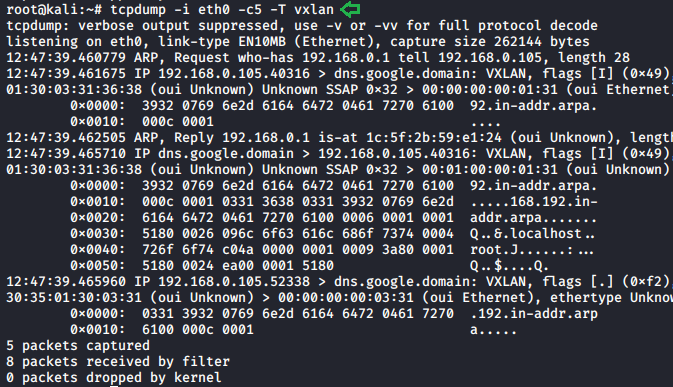Click the timestamp 12:47:39.461675
The width and height of the screenshot is (673, 387).
[x=66, y=73]
